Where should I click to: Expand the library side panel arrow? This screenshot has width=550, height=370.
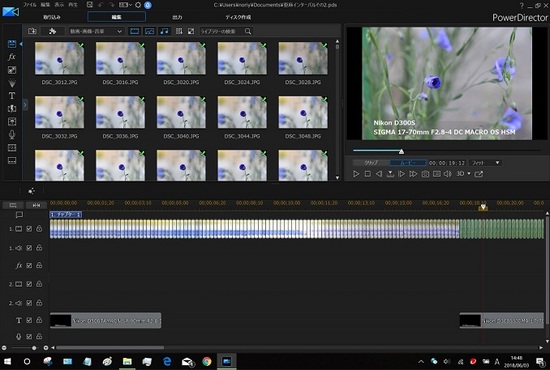[x=25, y=105]
